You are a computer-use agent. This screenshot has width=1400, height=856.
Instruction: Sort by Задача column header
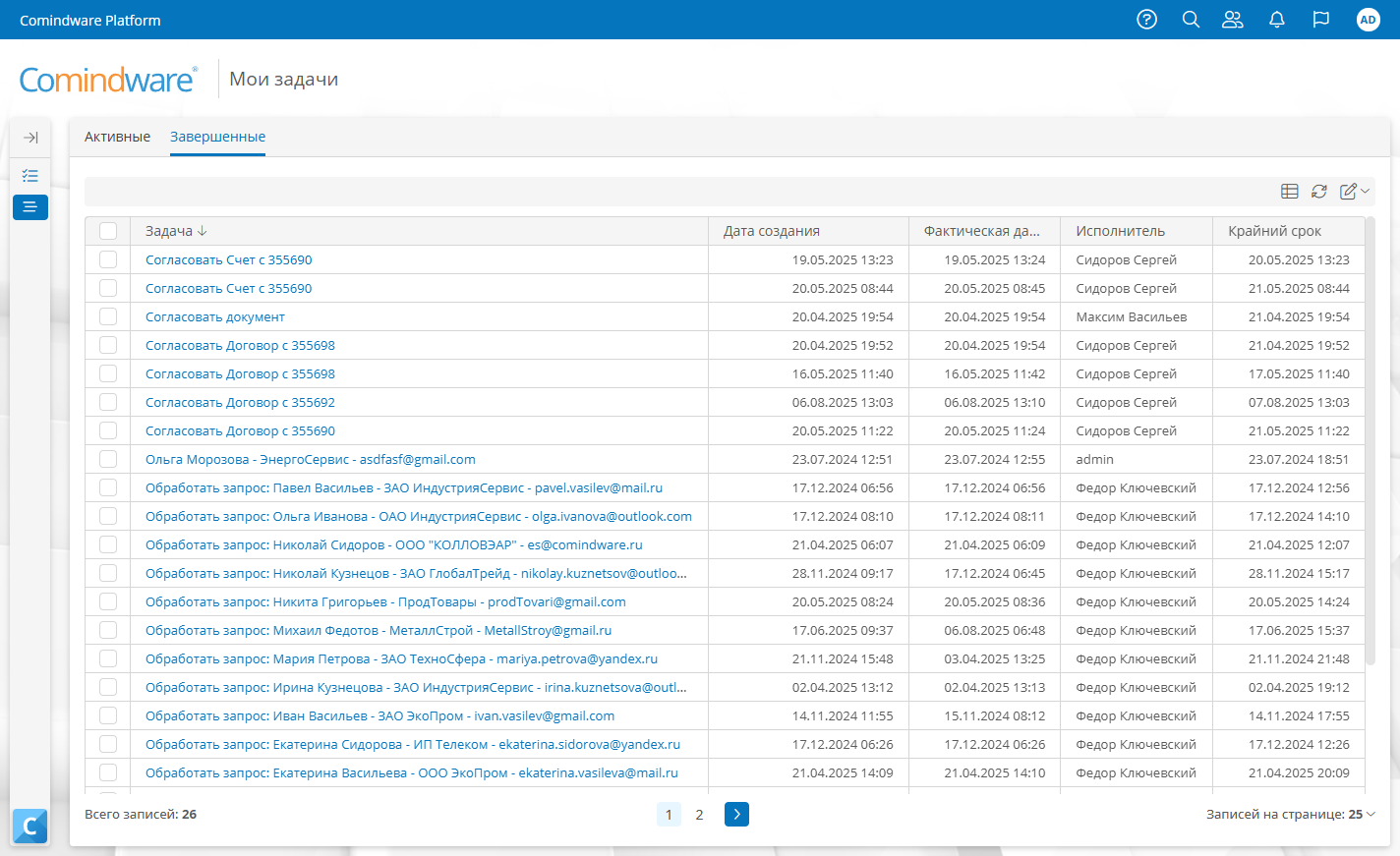(x=169, y=231)
